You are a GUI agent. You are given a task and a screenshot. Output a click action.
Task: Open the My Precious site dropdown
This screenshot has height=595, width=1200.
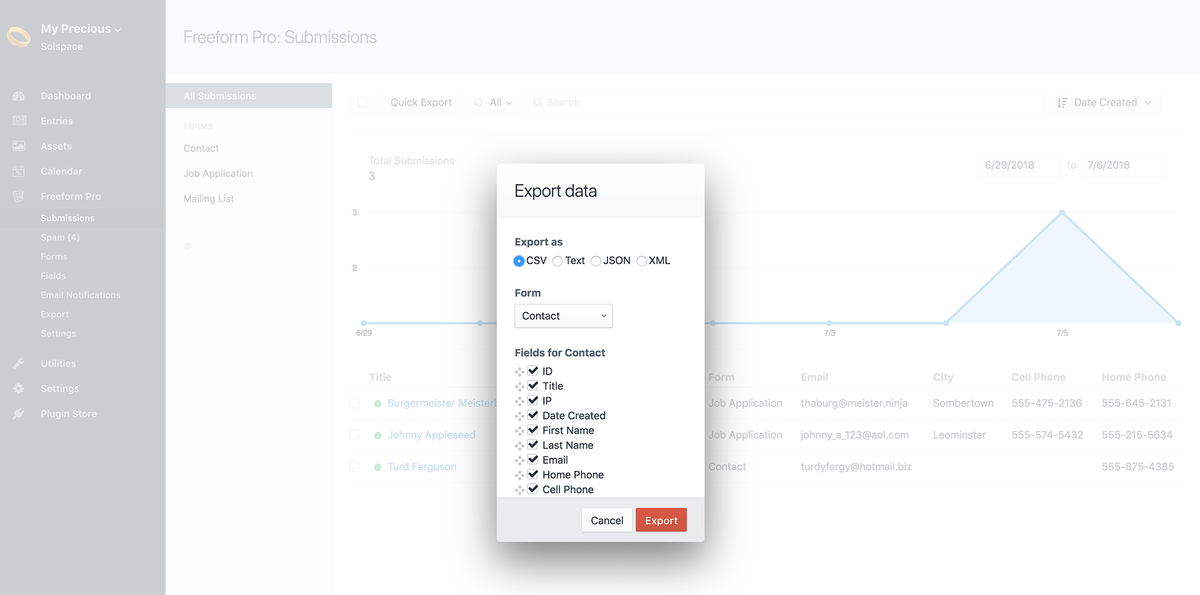[x=81, y=29]
